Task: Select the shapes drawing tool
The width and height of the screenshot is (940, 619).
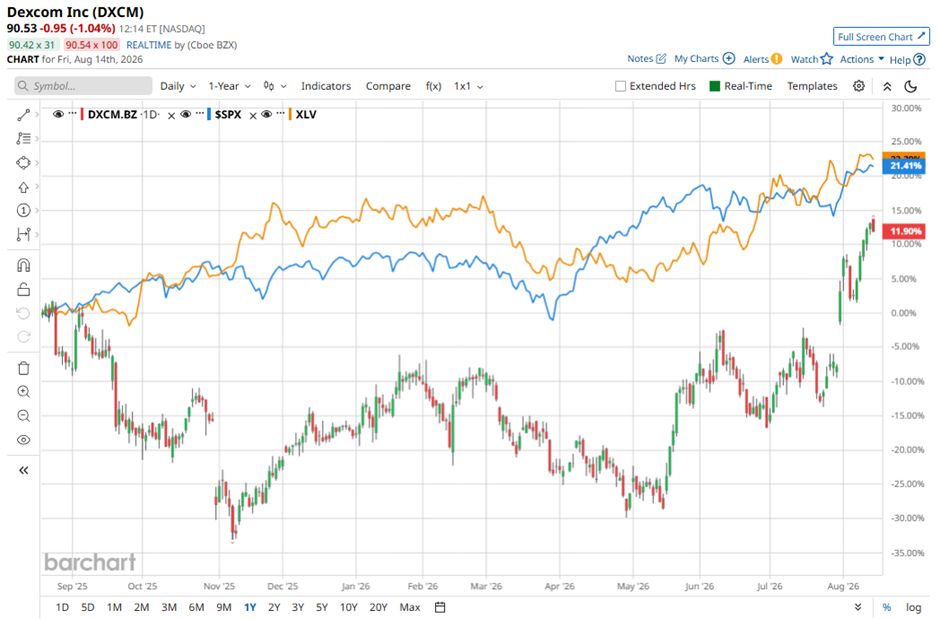Action: point(23,162)
